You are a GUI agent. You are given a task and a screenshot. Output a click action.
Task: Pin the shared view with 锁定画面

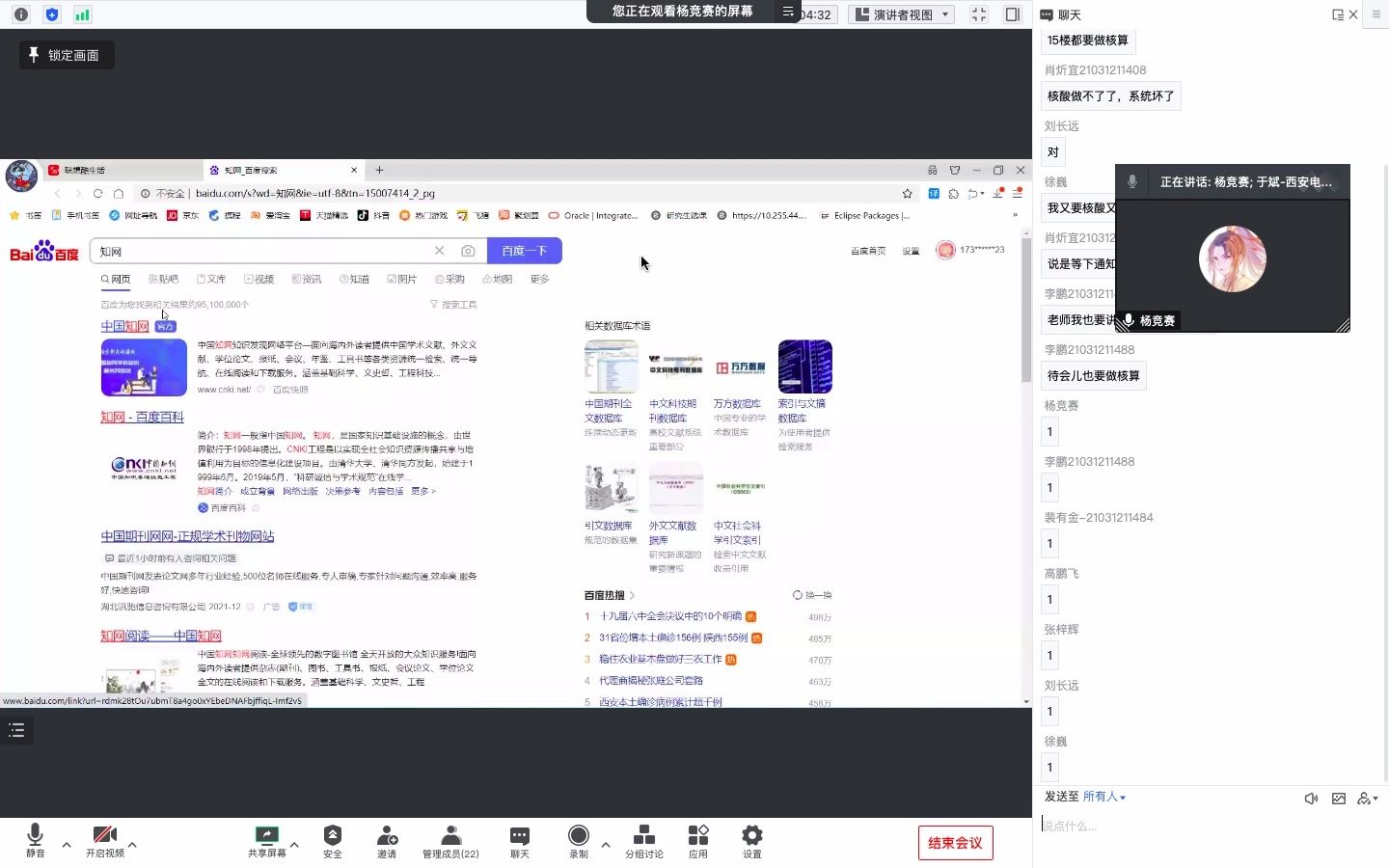67,55
